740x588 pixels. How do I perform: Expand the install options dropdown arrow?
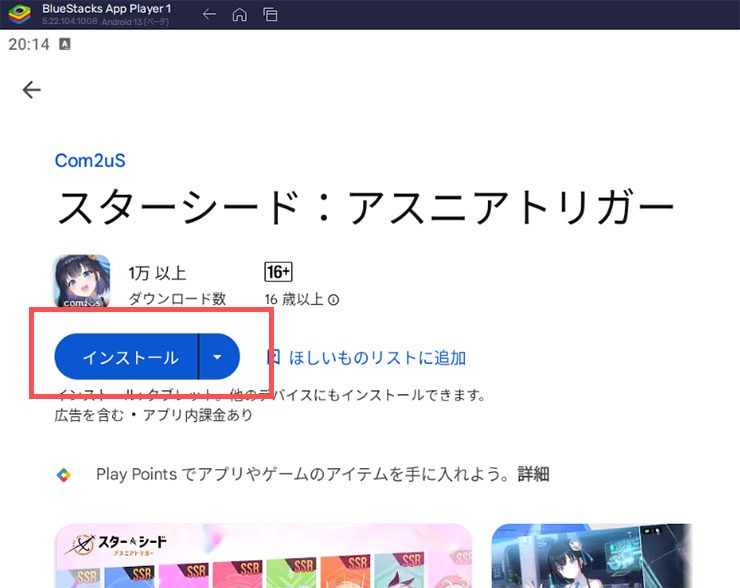[x=218, y=357]
